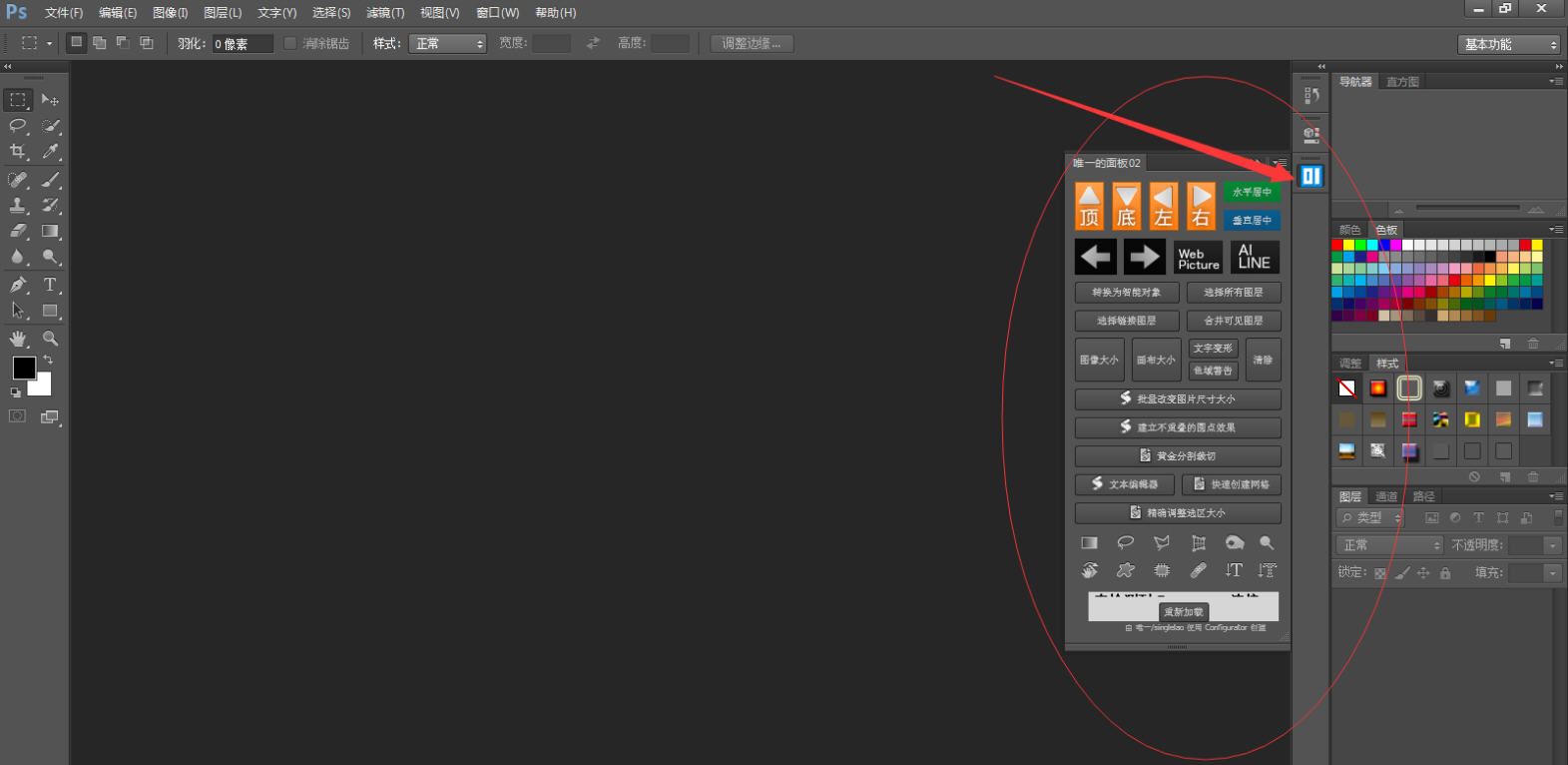Toggle lock all padlock in Layers panel
Viewport: 1568px width, 765px height.
point(1445,573)
